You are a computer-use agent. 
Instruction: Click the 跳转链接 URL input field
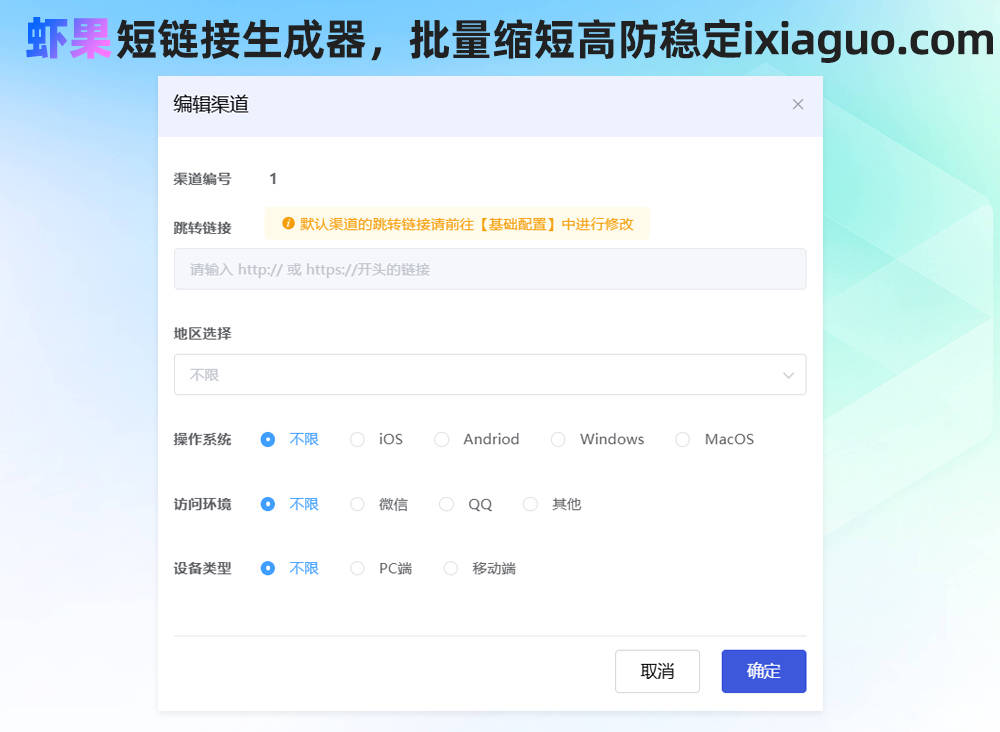[x=490, y=269]
